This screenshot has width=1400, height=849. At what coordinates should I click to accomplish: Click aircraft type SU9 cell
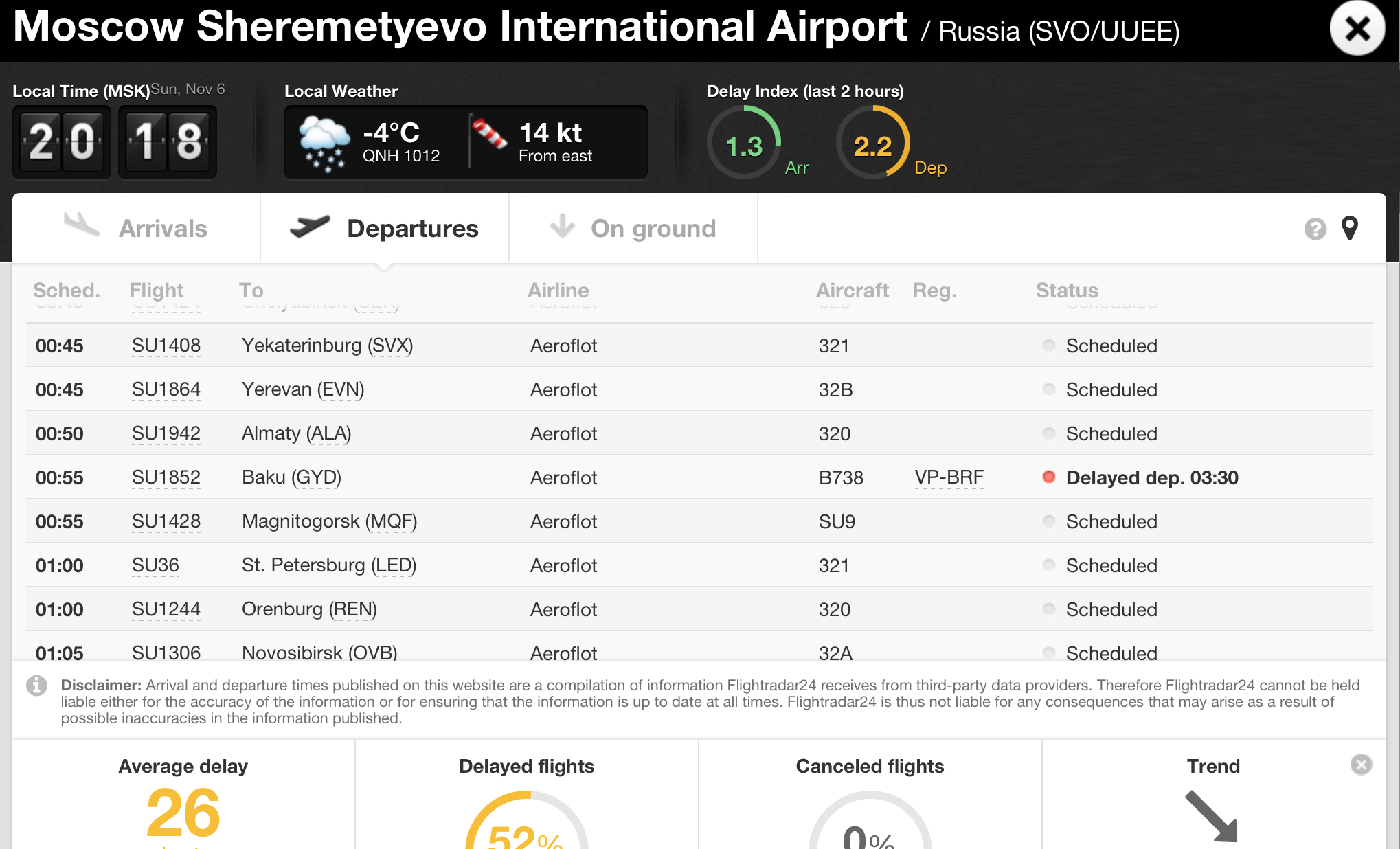point(837,521)
